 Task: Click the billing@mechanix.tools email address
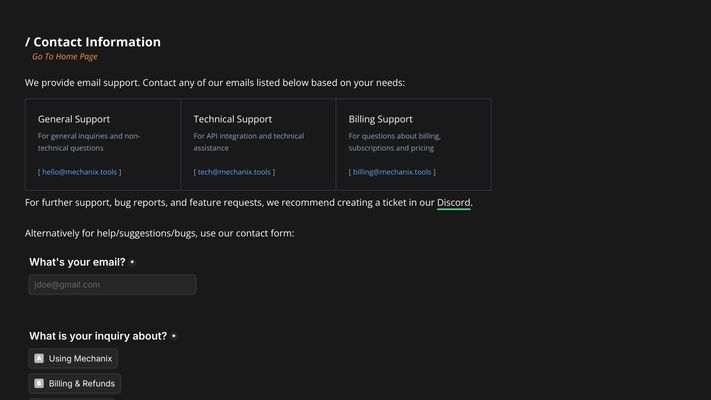click(x=392, y=172)
